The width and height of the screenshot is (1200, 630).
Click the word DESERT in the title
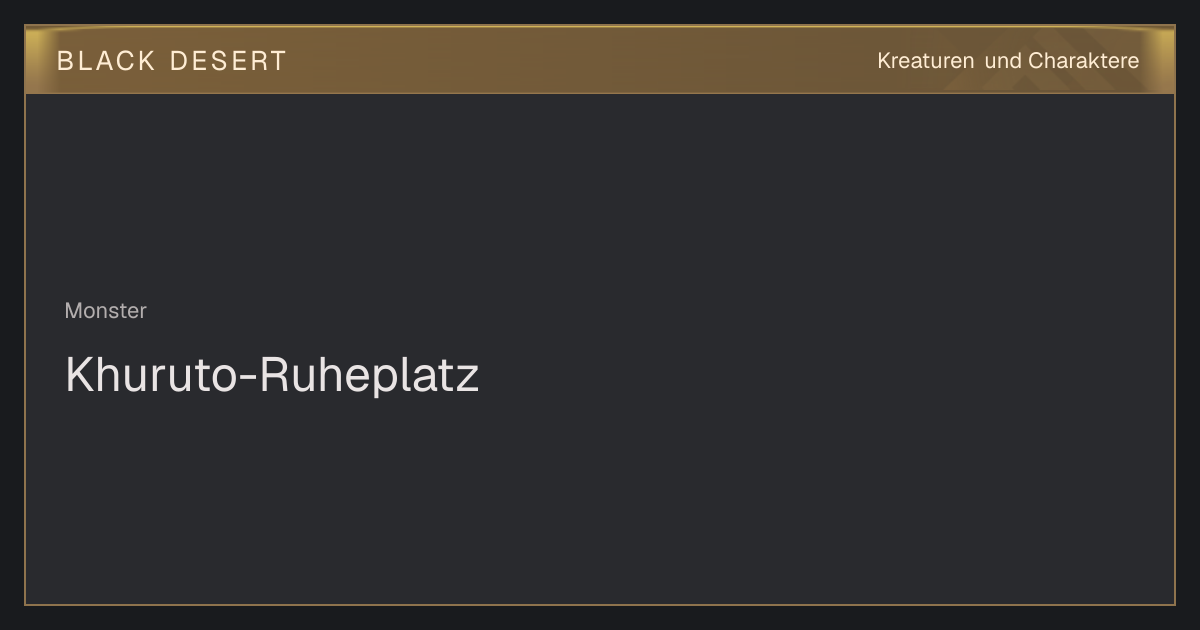(x=228, y=61)
